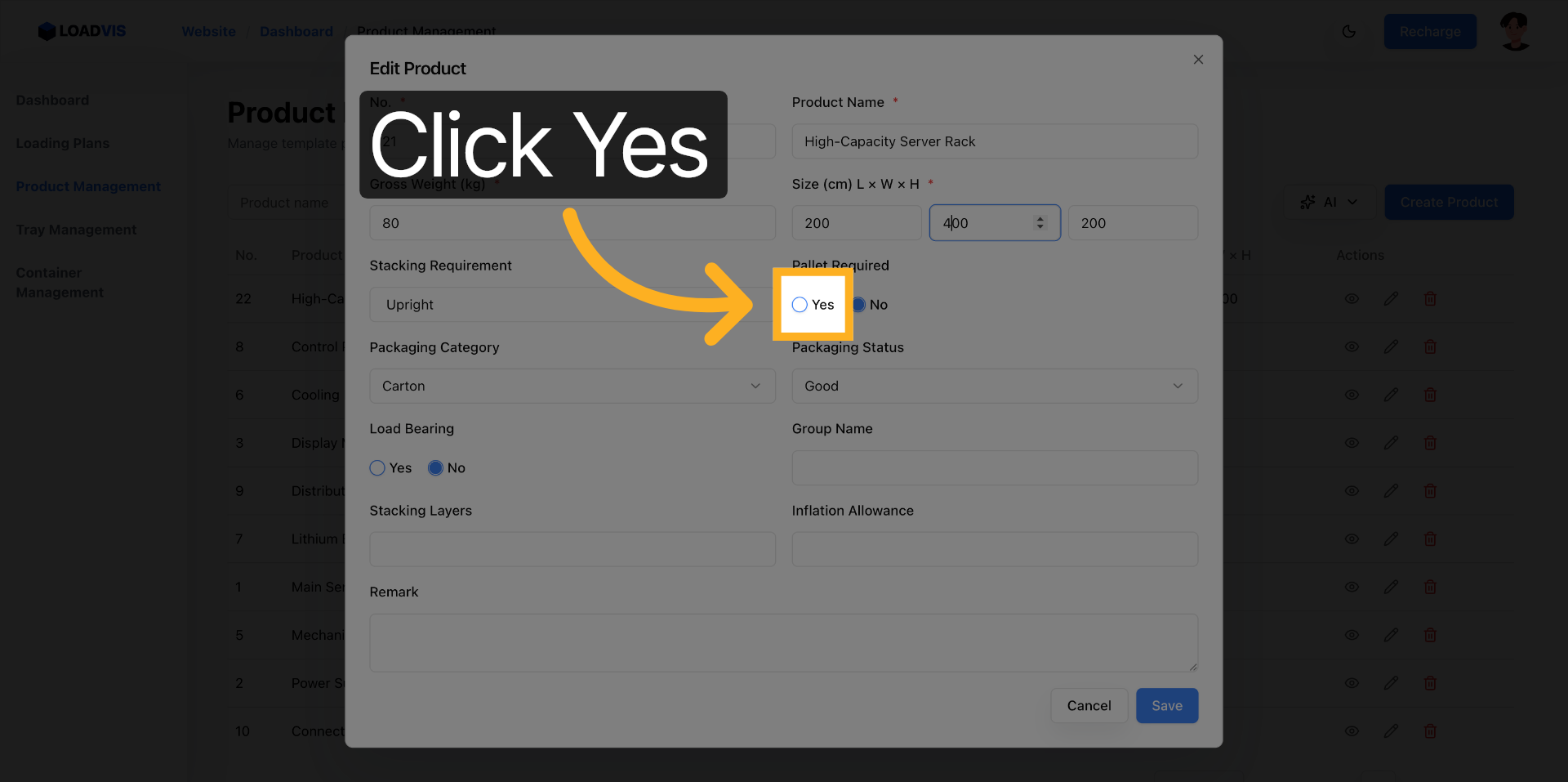Select Yes for Load Bearing
Viewport: 1568px width, 782px height.
click(377, 468)
